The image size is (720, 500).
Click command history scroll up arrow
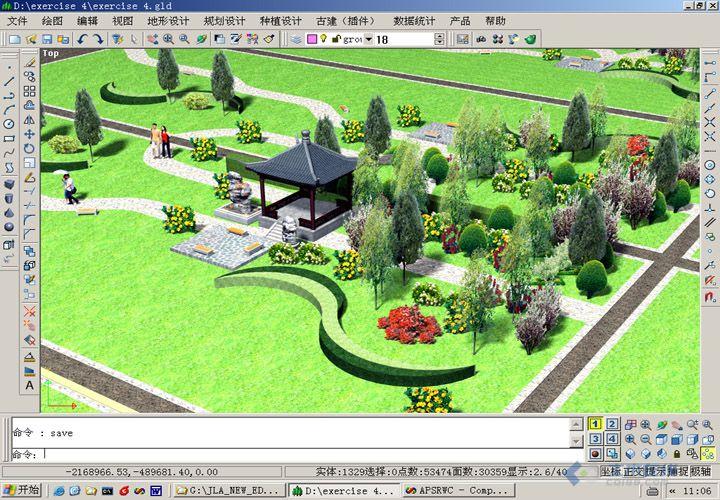coord(576,425)
